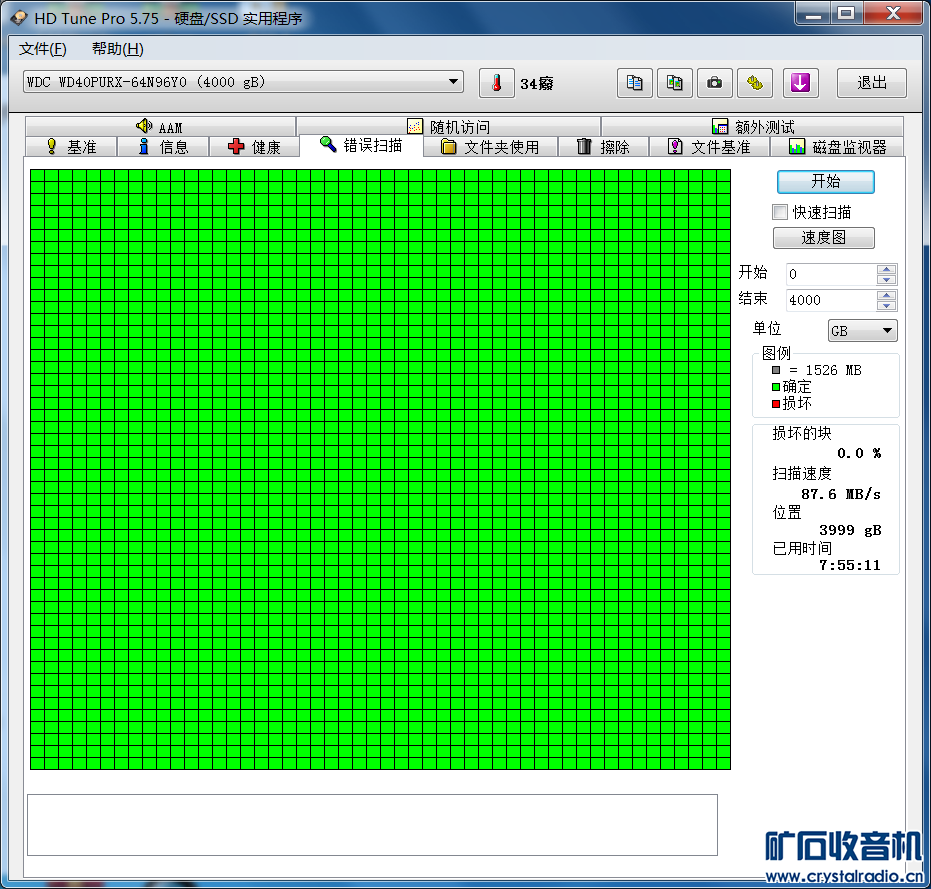
Task: Switch to the 随机访问 tab
Action: (x=448, y=126)
